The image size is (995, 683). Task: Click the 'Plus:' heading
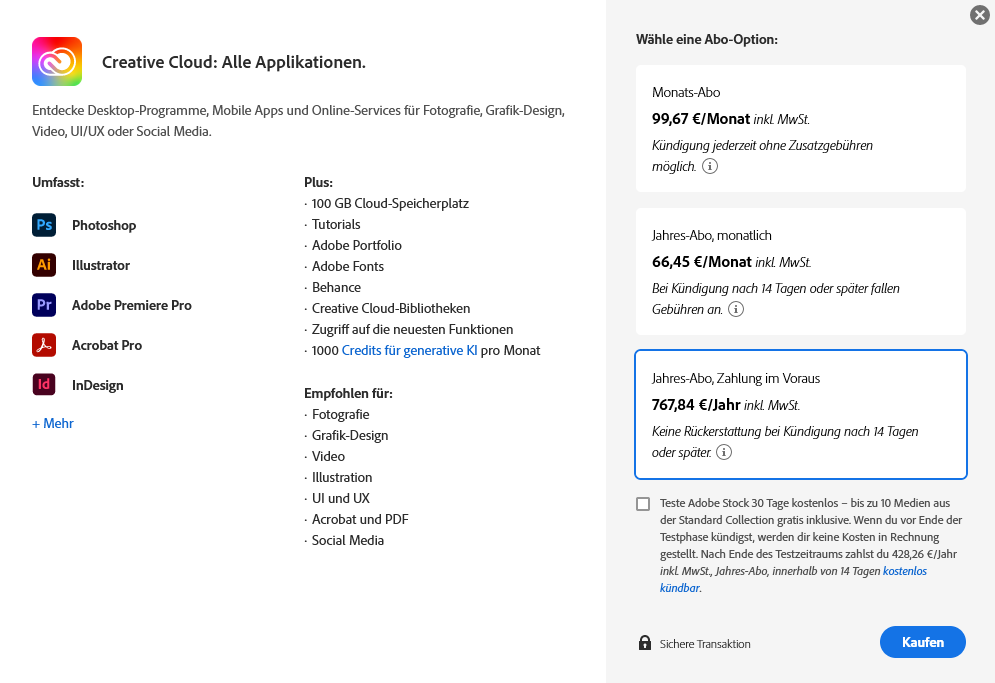click(319, 182)
